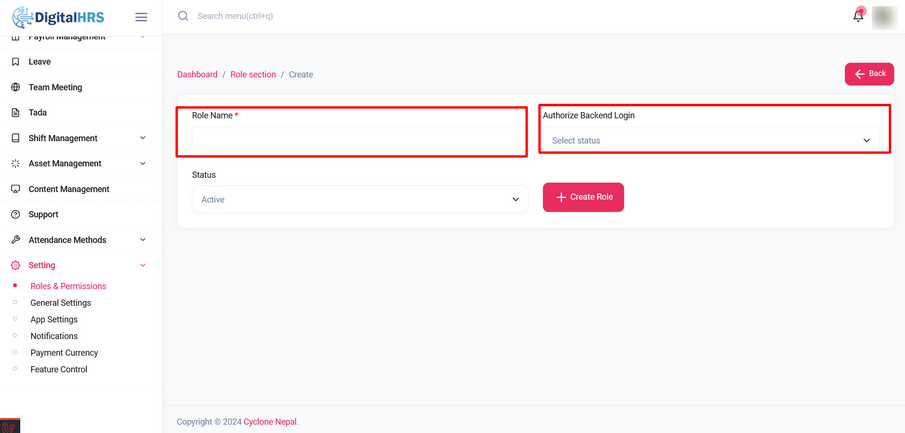
Task: Click the Content Management monitor icon
Action: tap(15, 189)
